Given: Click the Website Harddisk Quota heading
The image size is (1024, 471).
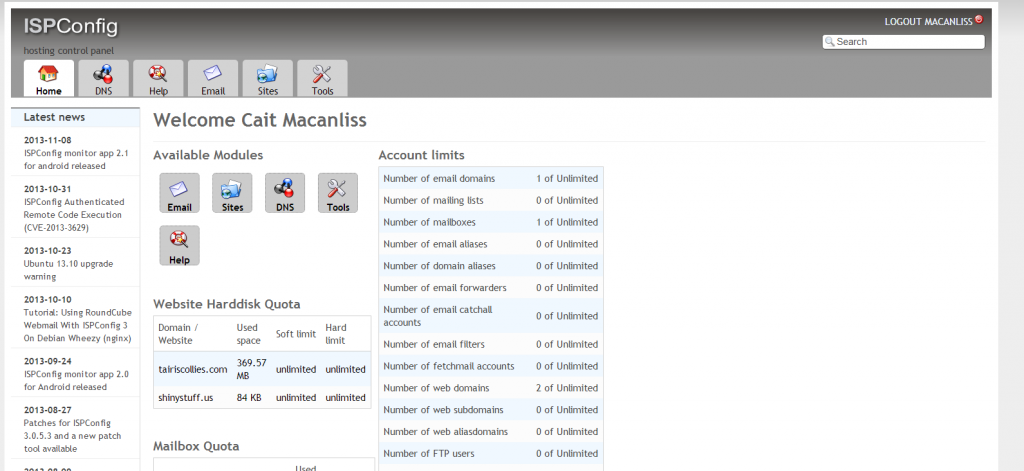Looking at the screenshot, I should 227,304.
